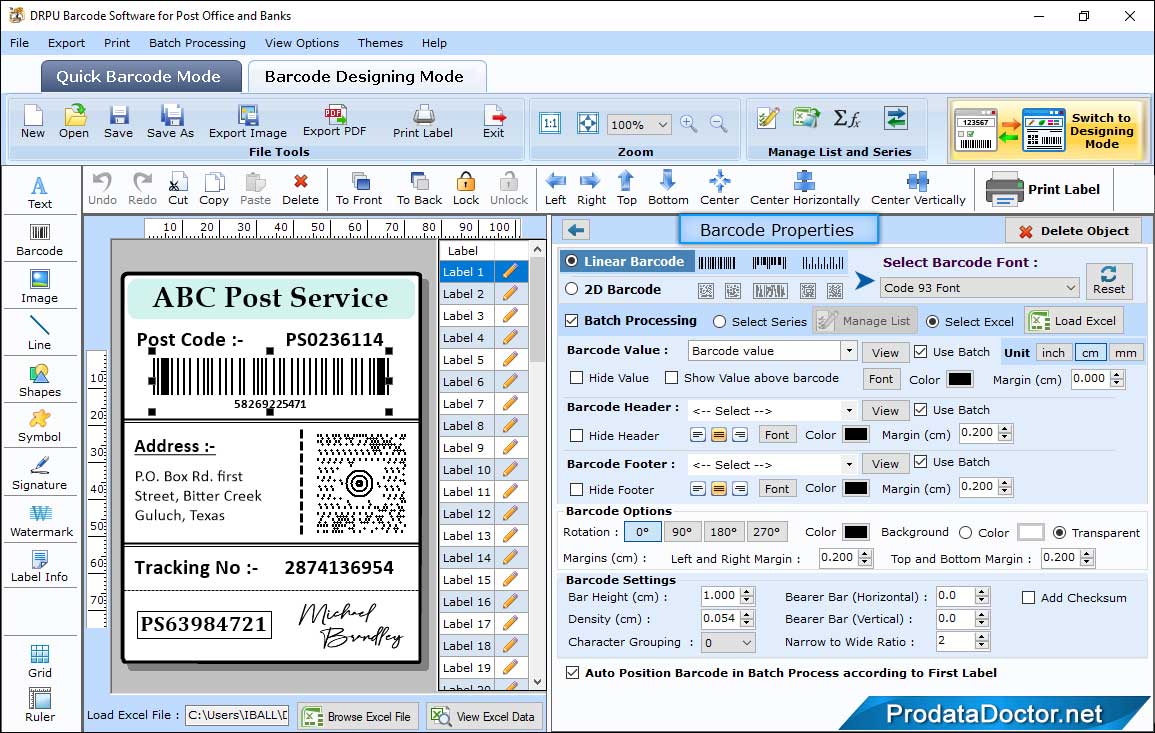Image resolution: width=1155 pixels, height=733 pixels.
Task: Open the Themes menu
Action: click(x=380, y=43)
